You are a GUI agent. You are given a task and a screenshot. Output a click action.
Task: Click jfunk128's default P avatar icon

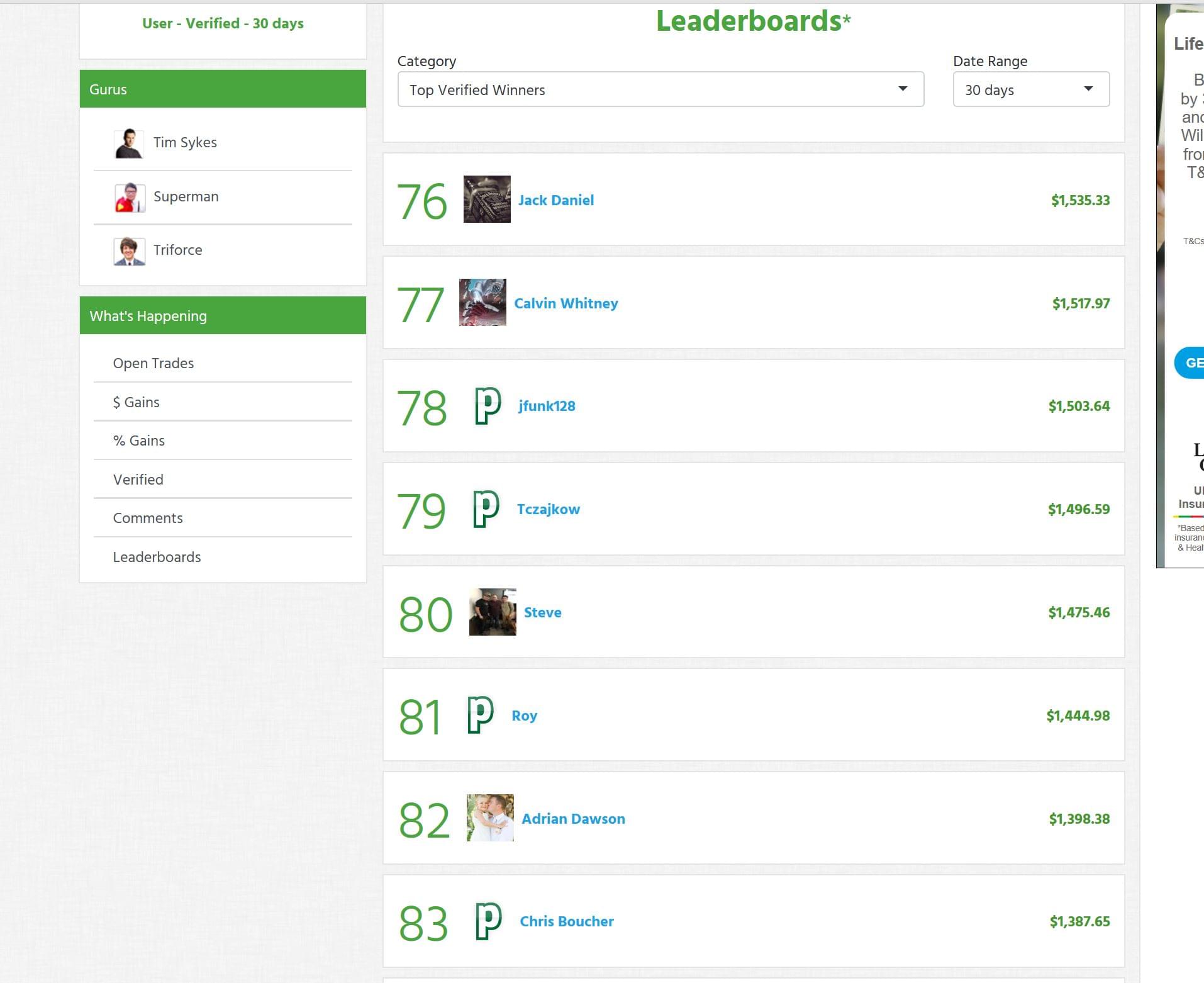488,406
